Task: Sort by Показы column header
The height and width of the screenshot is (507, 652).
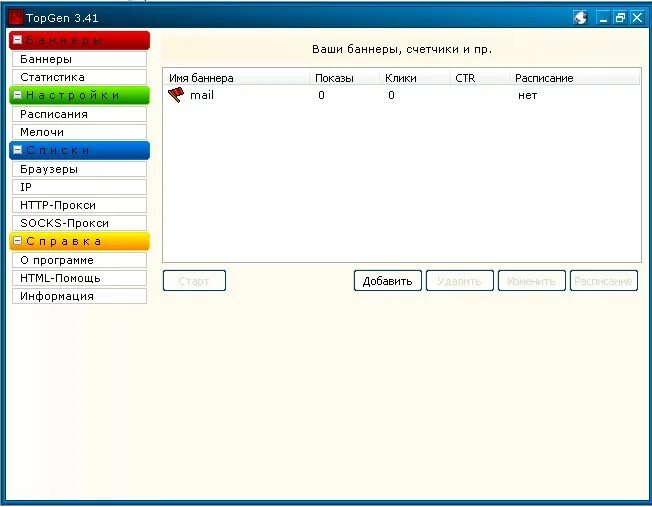Action: pyautogui.click(x=344, y=78)
